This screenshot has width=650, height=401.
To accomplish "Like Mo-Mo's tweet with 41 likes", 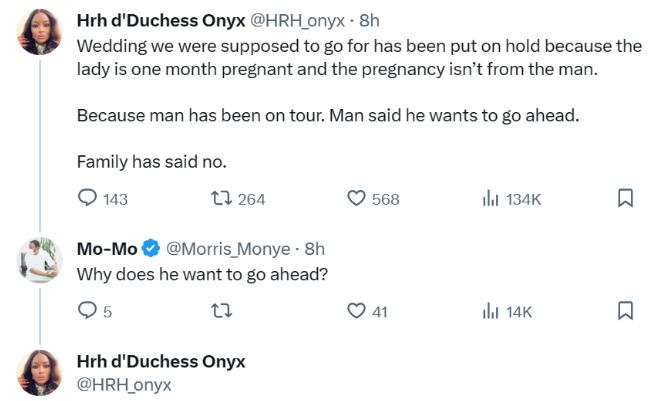I will (356, 311).
